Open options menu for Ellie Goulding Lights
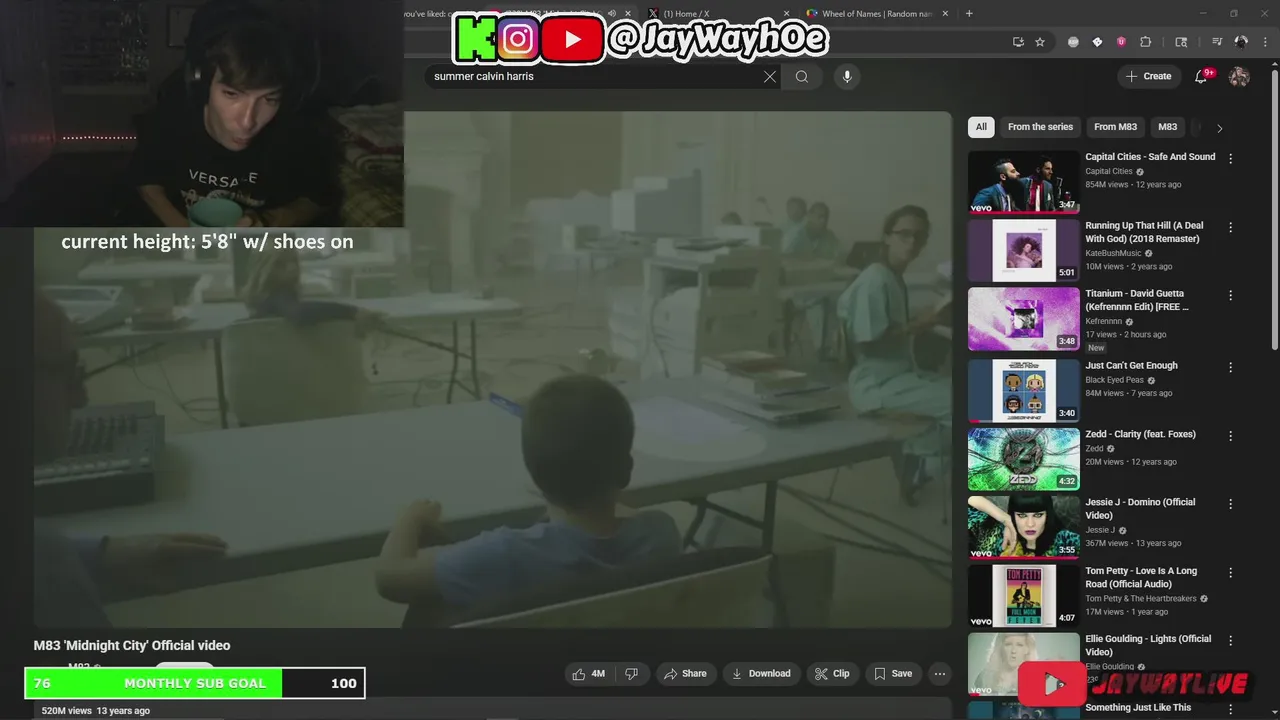Image resolution: width=1280 pixels, height=720 pixels. tap(1231, 640)
